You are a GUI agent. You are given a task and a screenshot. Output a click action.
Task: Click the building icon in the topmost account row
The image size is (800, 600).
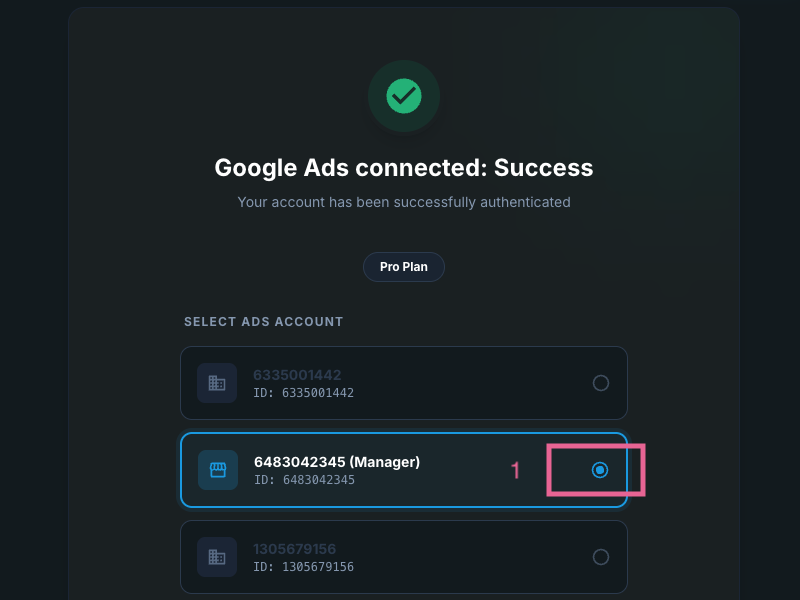(217, 383)
